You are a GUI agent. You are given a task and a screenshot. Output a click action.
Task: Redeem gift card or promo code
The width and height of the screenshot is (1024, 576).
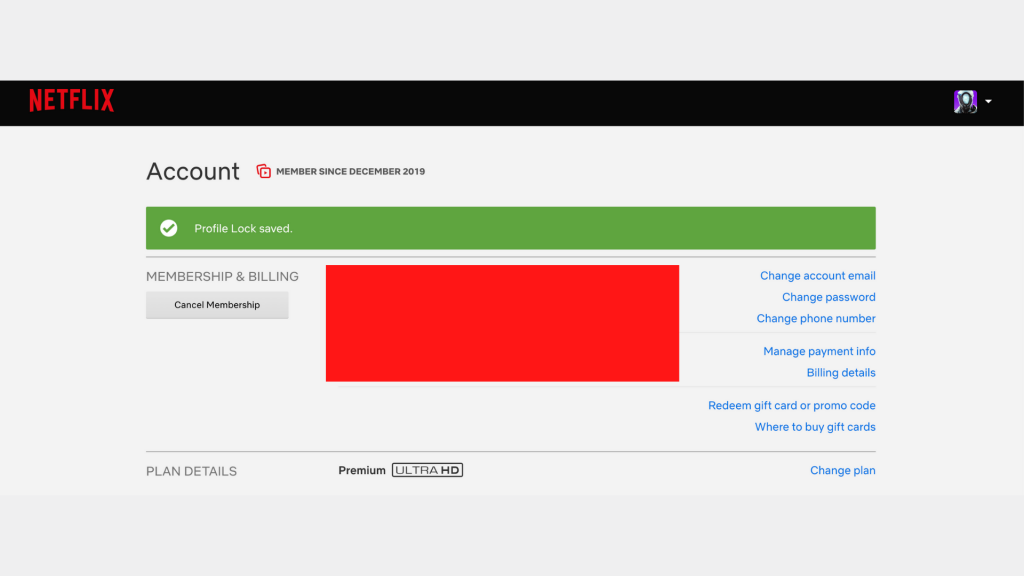click(792, 406)
